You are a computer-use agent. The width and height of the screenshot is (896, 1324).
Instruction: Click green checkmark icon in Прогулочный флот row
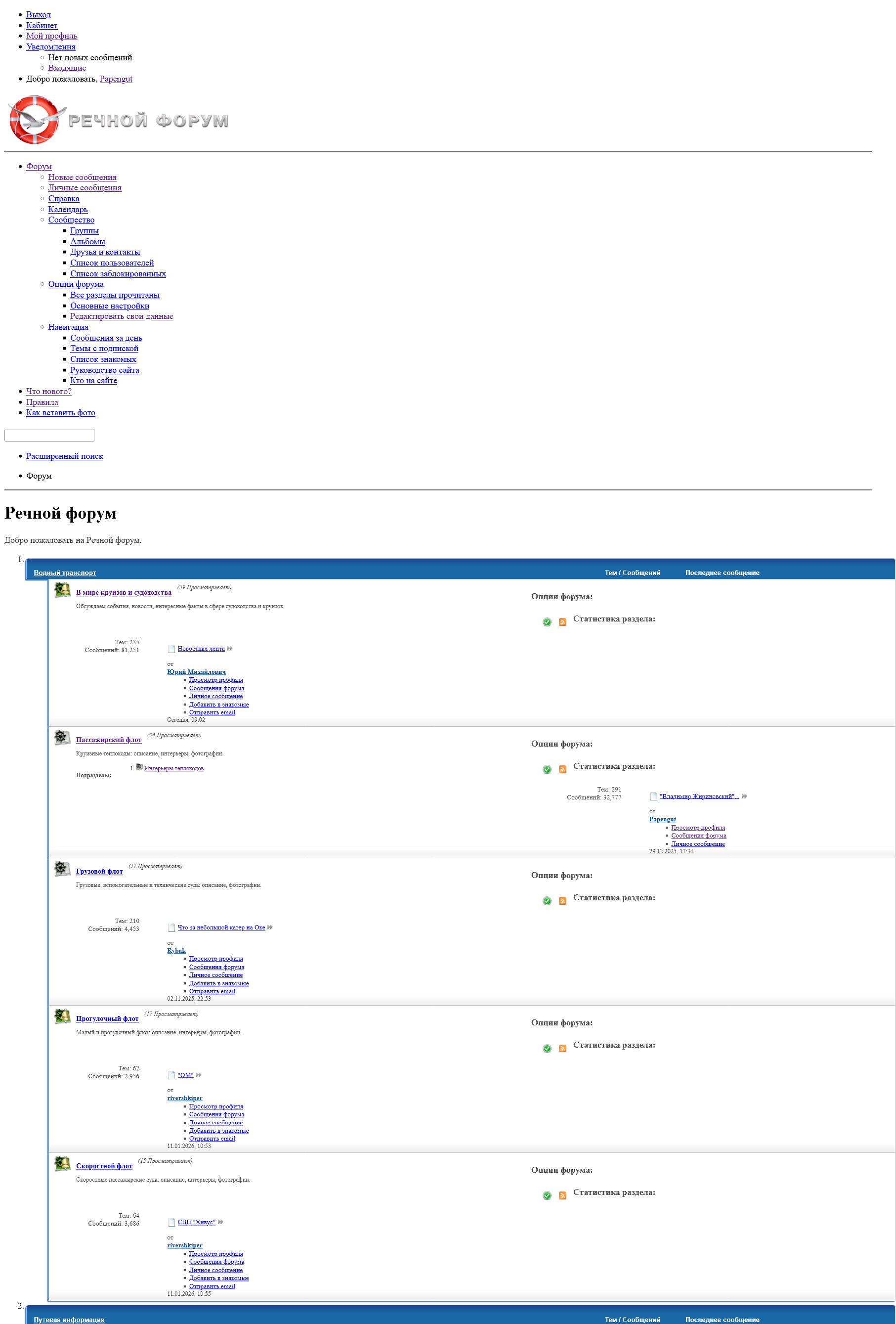[547, 1049]
